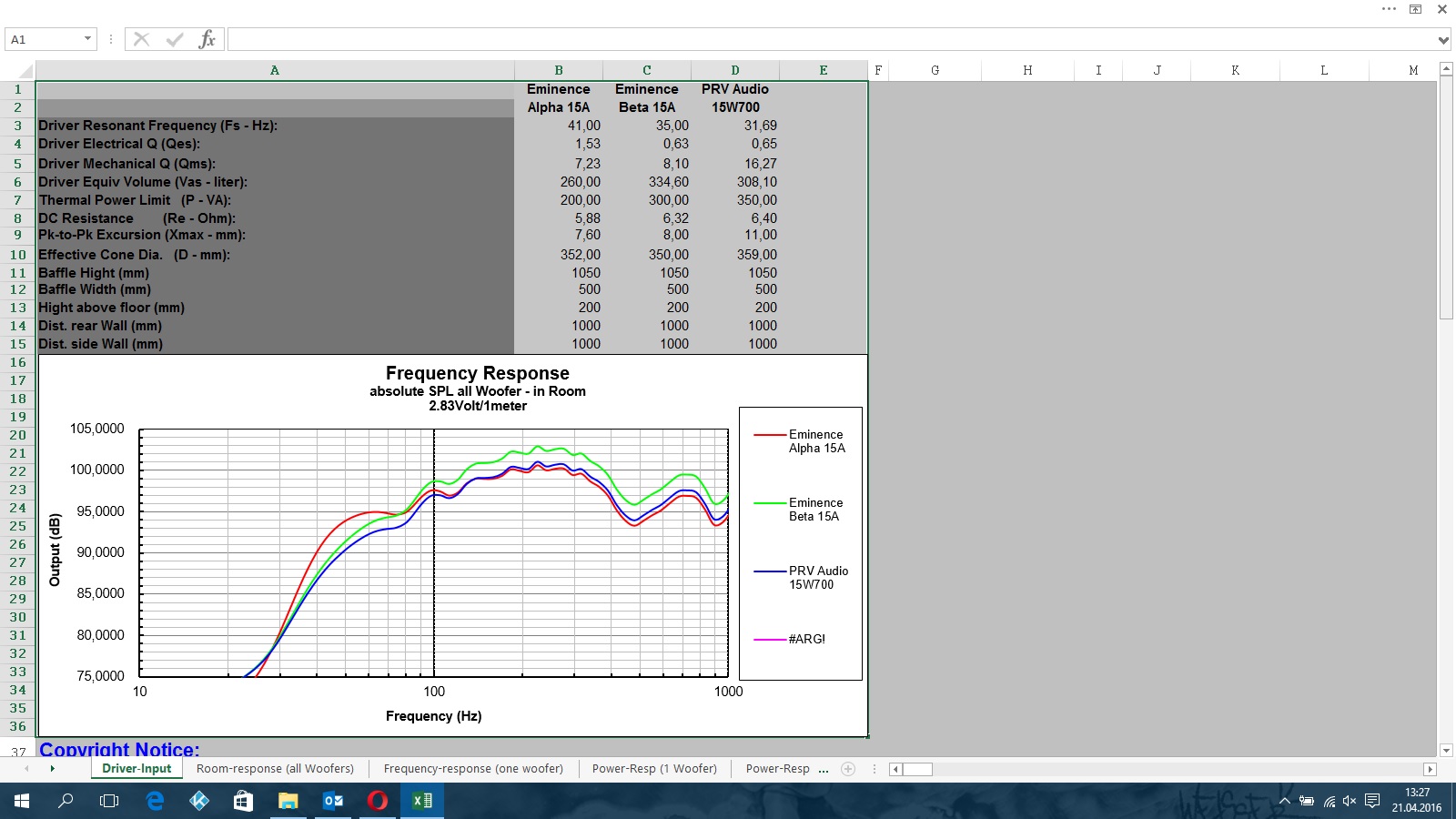The image size is (1456, 819).
Task: Open taskbar Search icon
Action: pos(66,801)
